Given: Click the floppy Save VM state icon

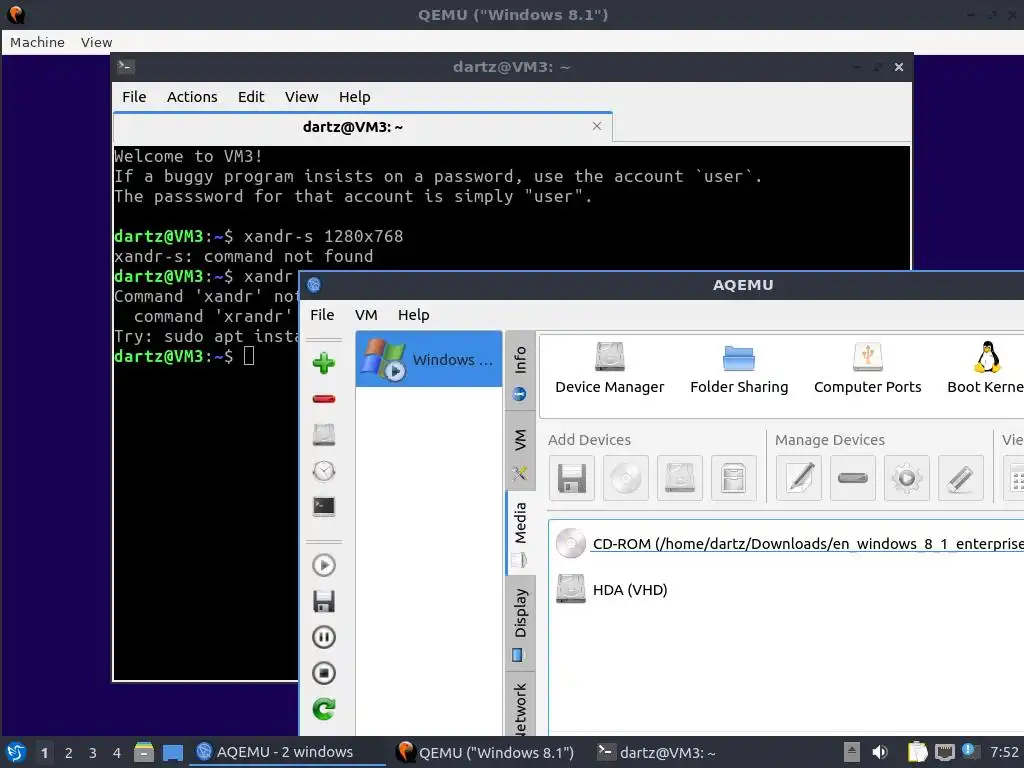Looking at the screenshot, I should click(324, 601).
